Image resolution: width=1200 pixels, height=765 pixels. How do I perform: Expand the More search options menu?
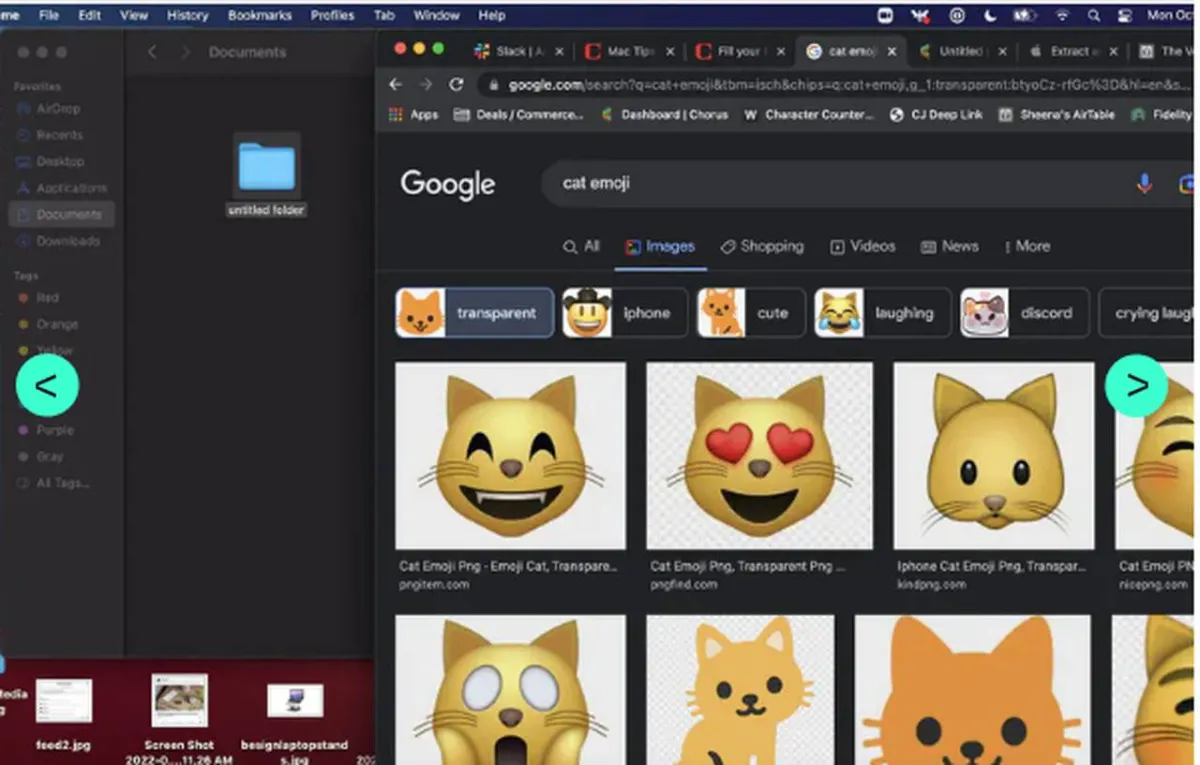coord(1026,246)
